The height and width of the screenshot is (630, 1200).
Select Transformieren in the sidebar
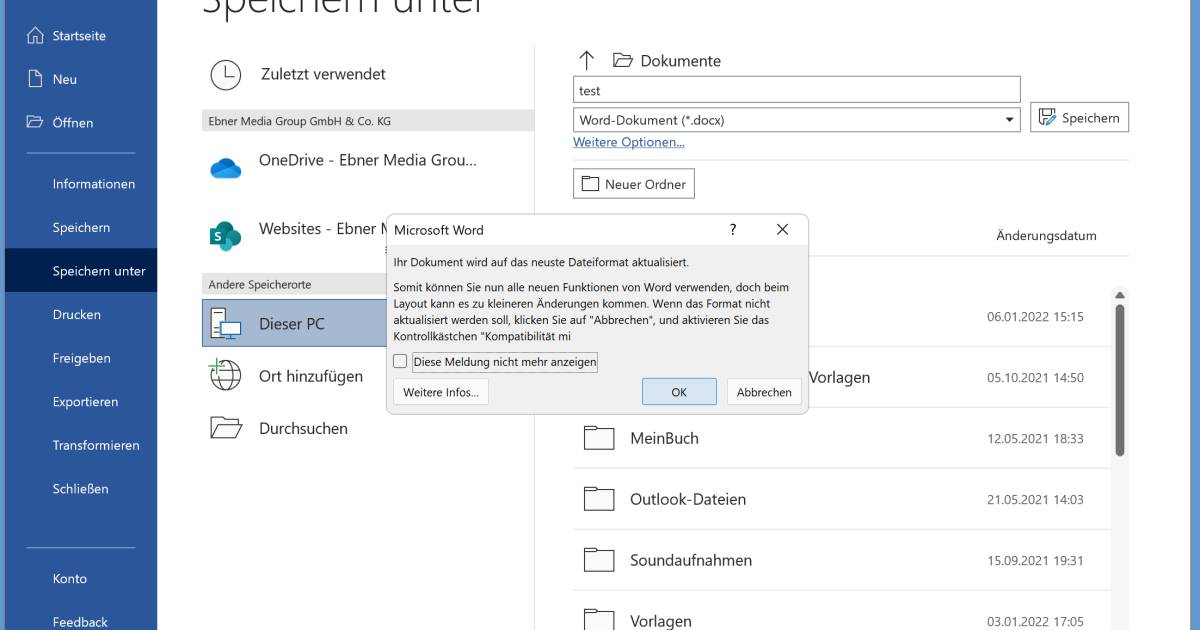pos(96,445)
